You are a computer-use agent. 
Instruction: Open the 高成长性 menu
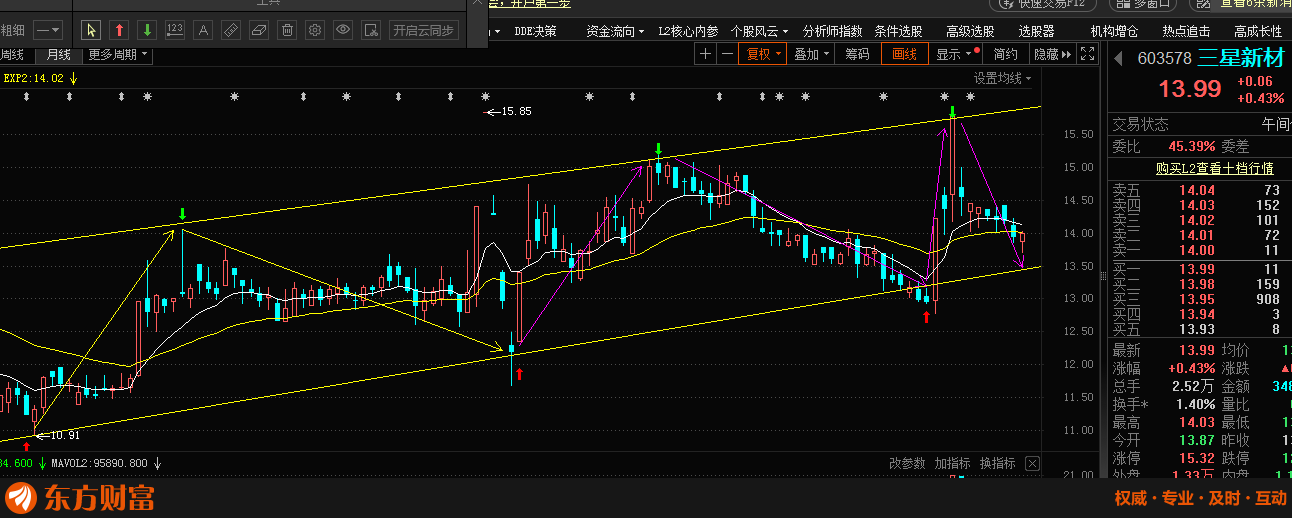(1257, 31)
